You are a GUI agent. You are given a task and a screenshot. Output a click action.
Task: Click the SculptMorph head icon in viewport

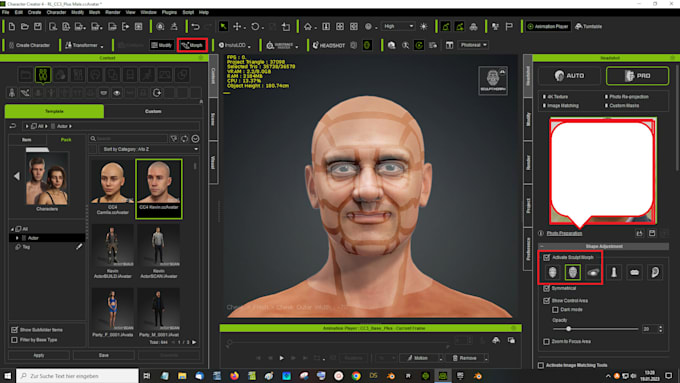click(493, 81)
